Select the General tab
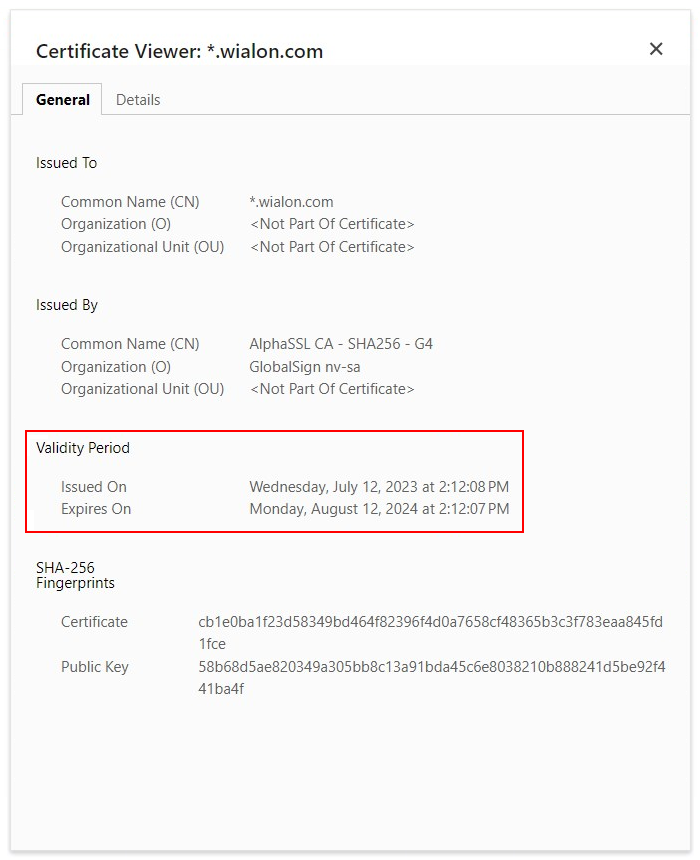 63,100
